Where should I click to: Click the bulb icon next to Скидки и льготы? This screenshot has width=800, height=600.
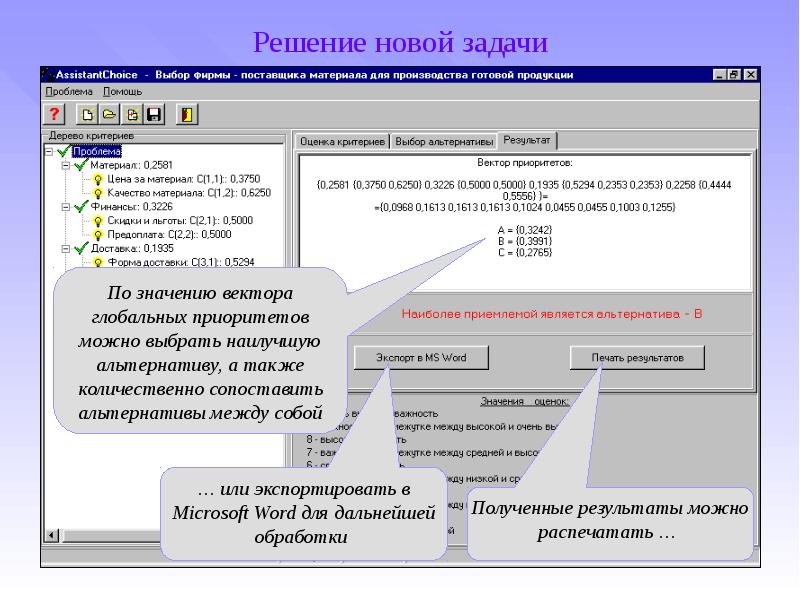(x=98, y=221)
